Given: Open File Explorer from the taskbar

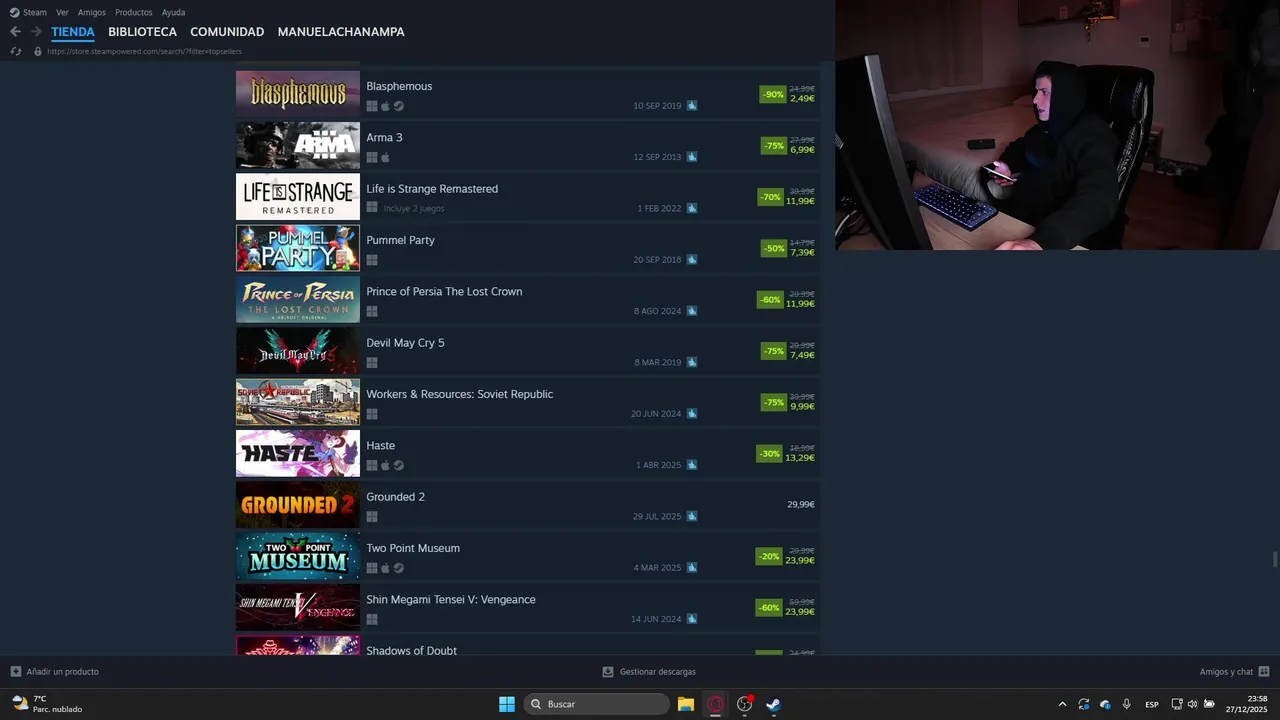Looking at the screenshot, I should click(x=686, y=704).
